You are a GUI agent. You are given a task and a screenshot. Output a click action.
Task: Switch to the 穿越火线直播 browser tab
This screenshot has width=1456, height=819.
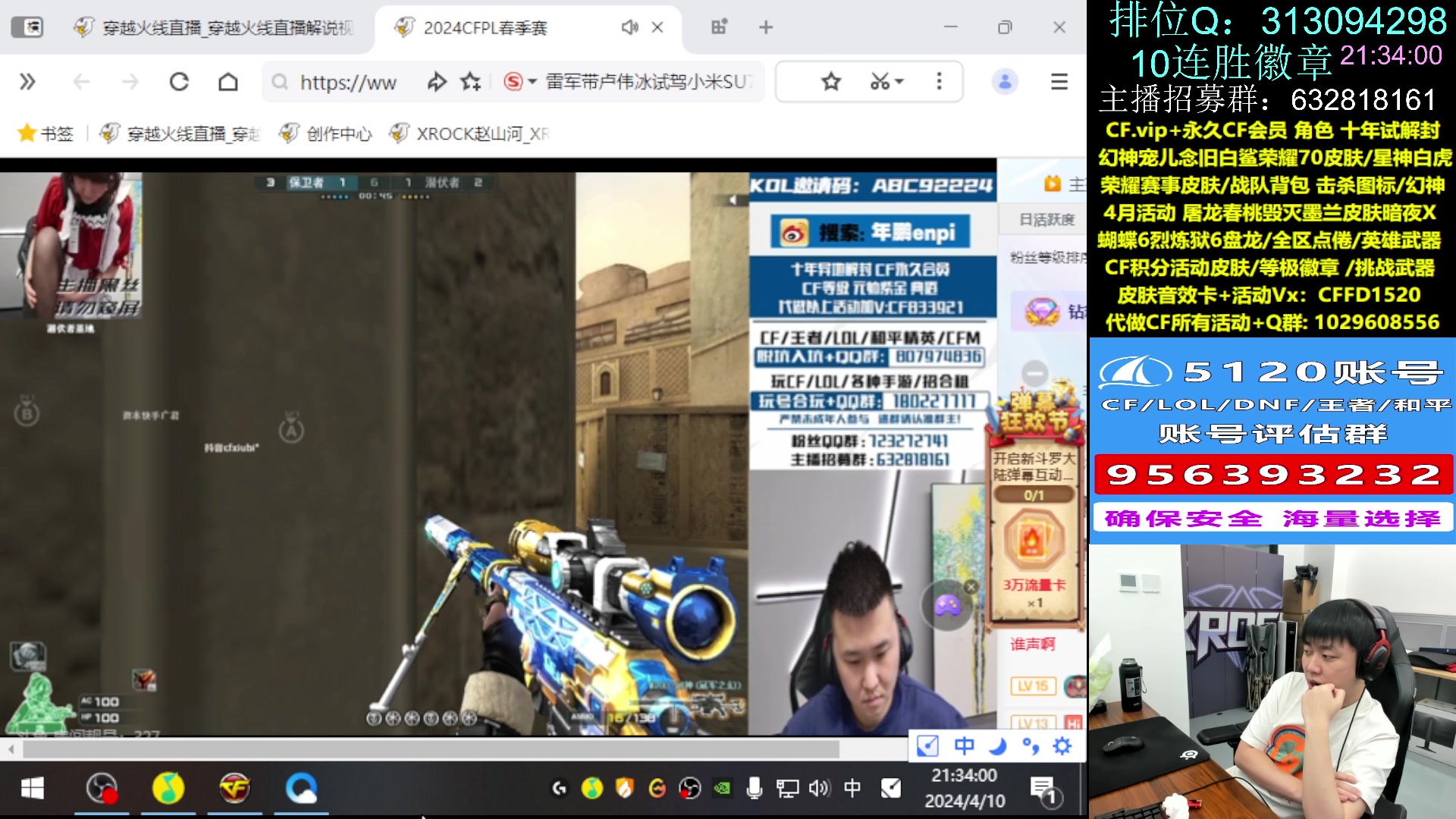coord(214,28)
